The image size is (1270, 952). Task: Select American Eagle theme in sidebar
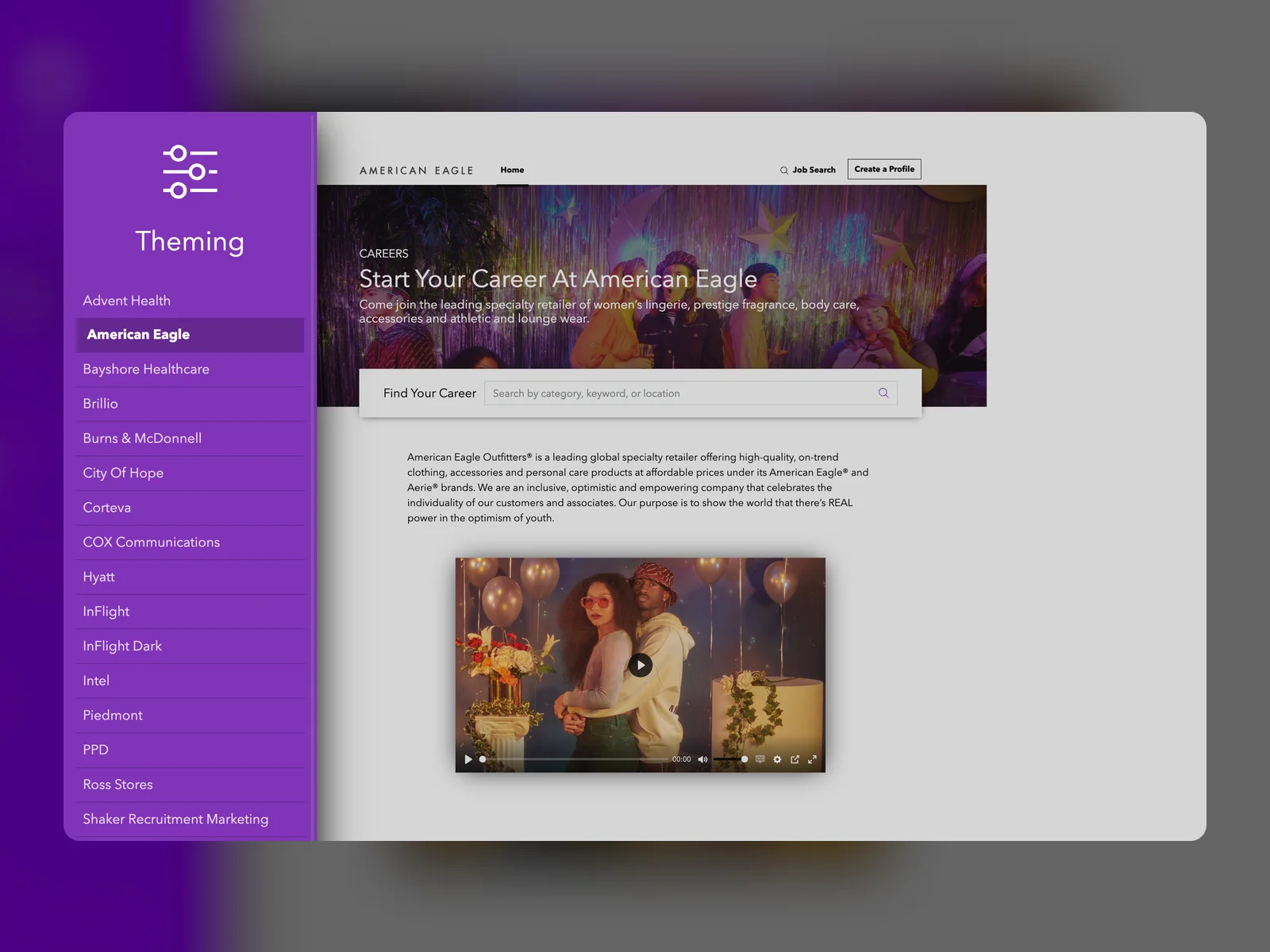click(190, 335)
